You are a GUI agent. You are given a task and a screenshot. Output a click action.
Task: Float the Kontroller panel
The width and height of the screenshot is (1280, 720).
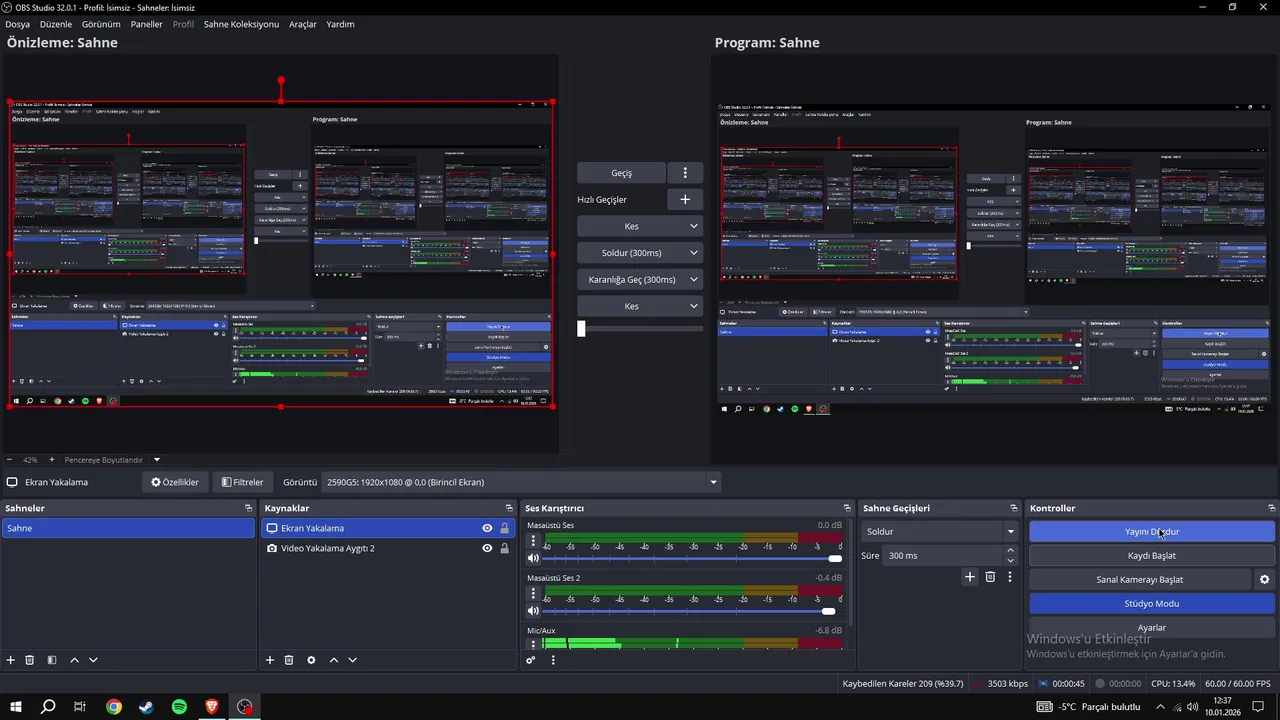[x=1271, y=508]
